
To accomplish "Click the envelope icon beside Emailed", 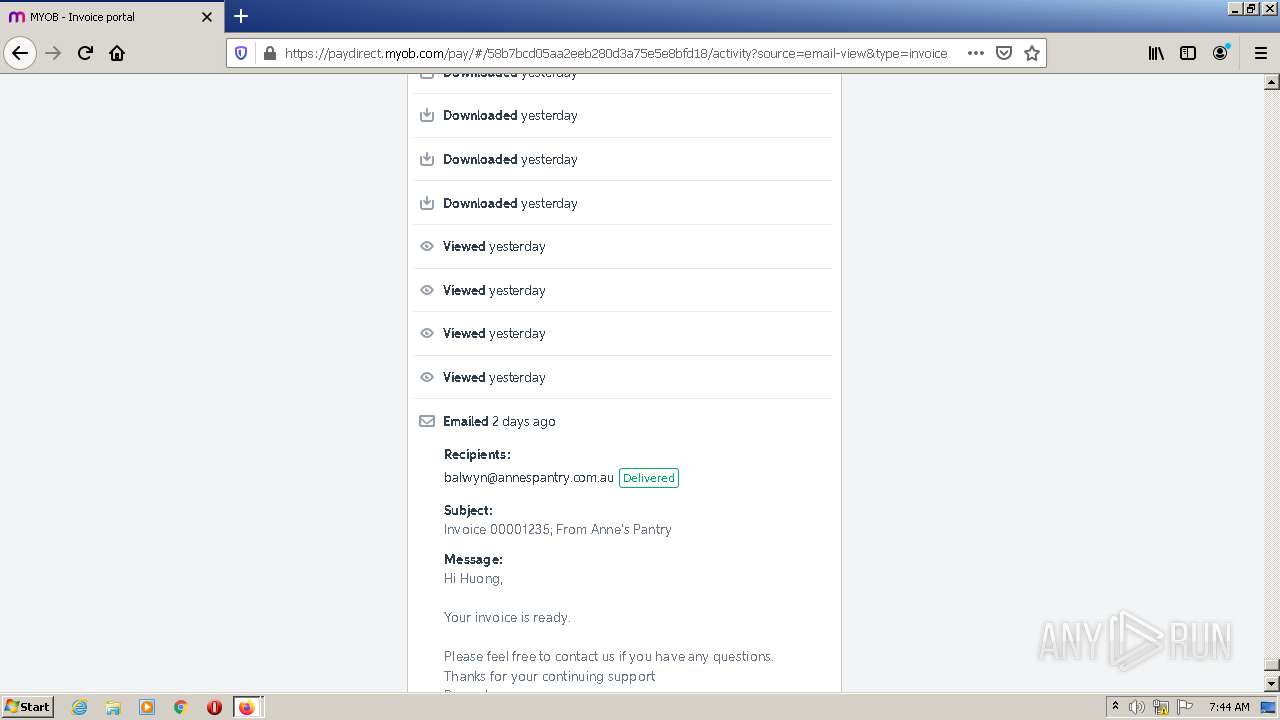I will tap(427, 421).
